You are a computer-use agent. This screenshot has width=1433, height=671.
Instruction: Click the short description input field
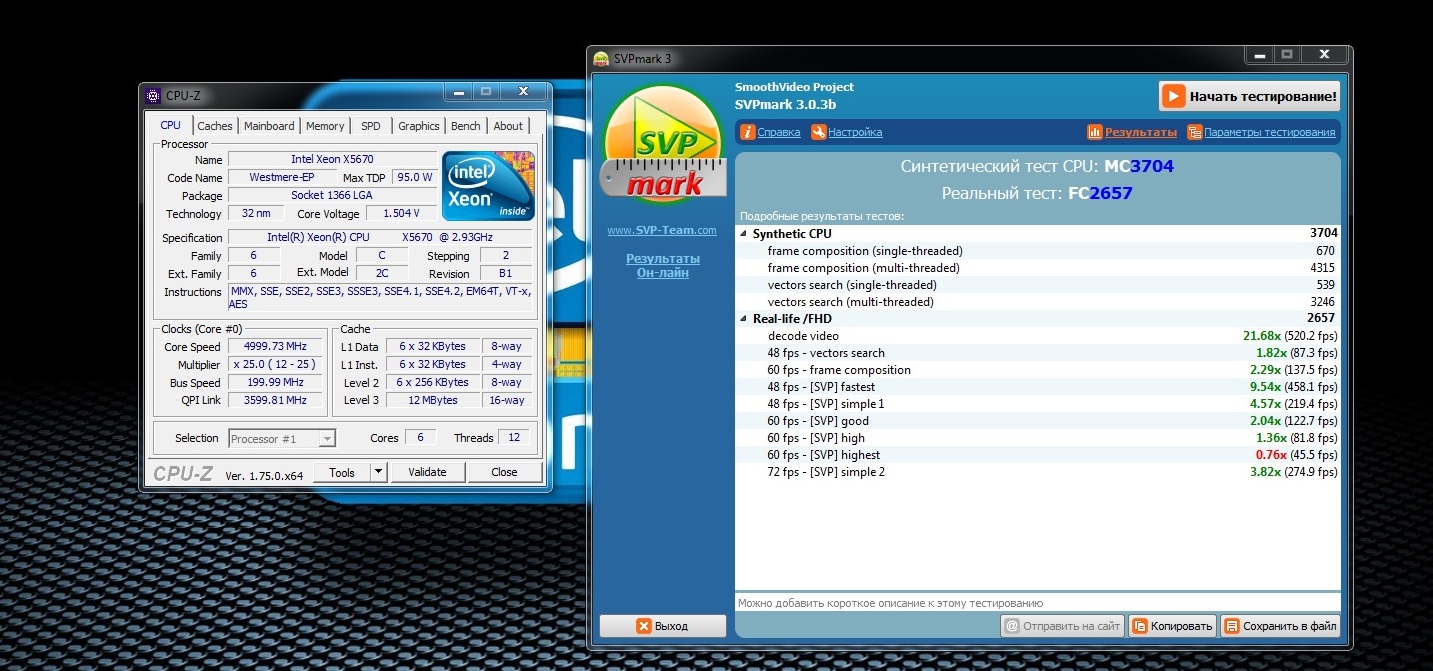coord(1037,603)
